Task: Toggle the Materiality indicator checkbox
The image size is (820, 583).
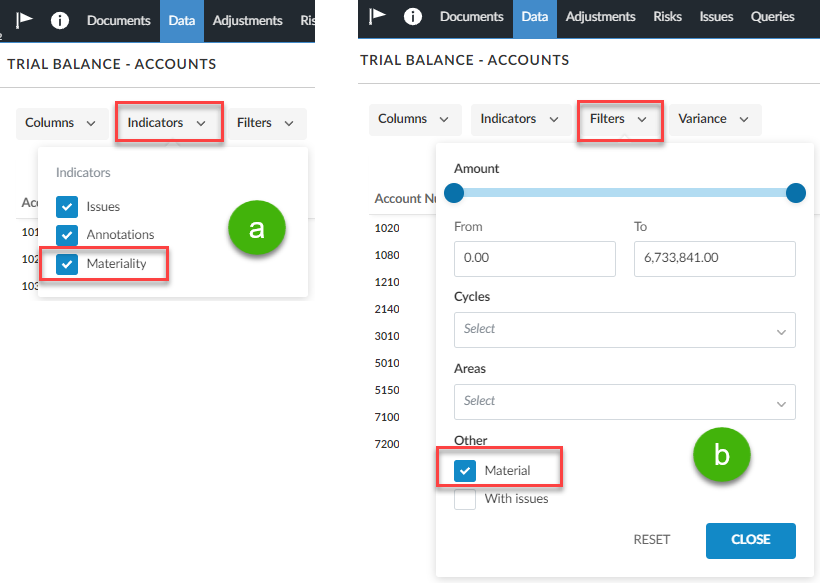Action: 67,264
